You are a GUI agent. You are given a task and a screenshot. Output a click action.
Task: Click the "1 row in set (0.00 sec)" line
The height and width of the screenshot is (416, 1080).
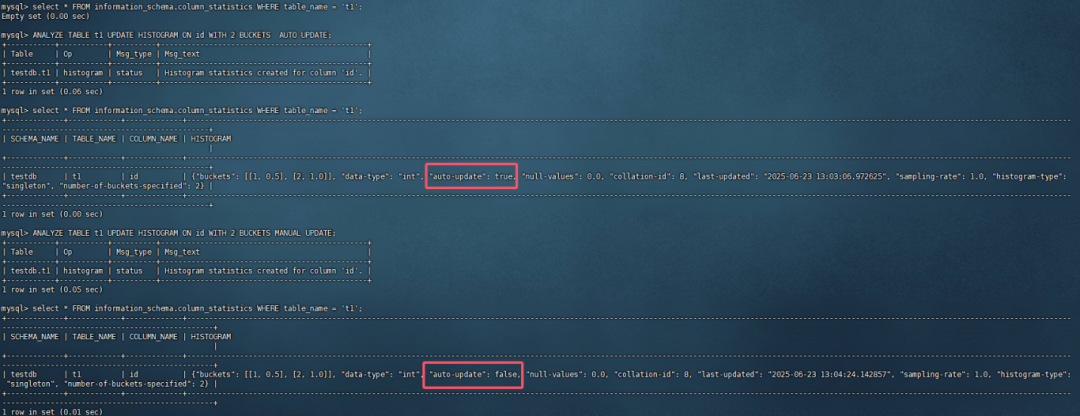pyautogui.click(x=52, y=214)
